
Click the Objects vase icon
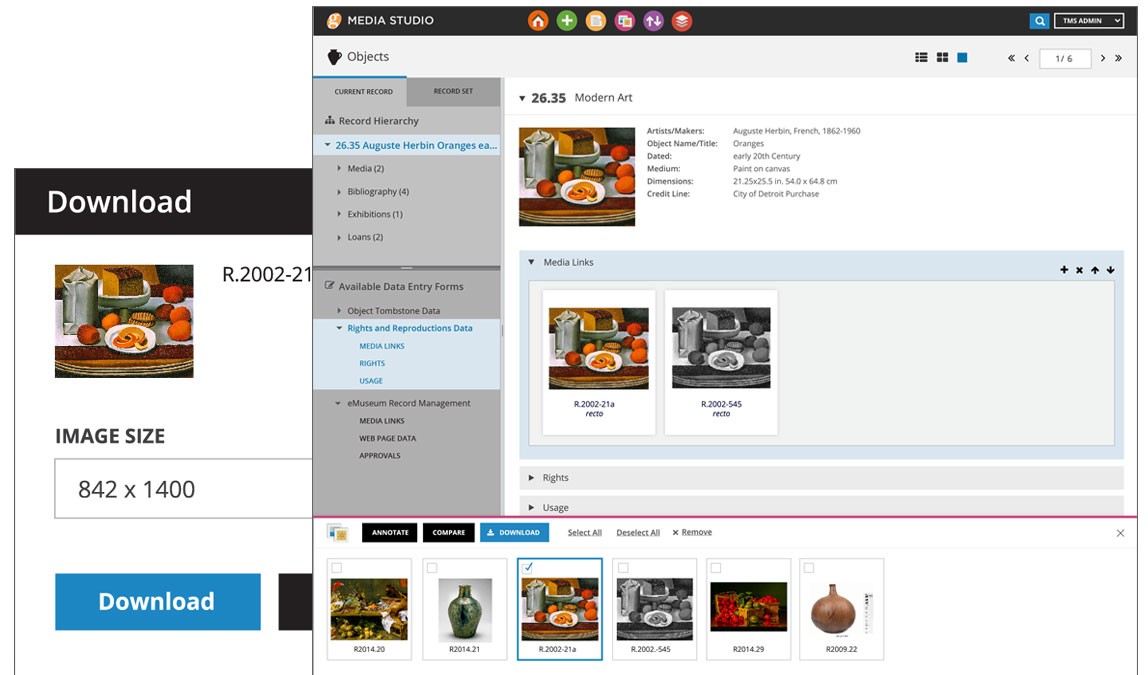[x=335, y=56]
